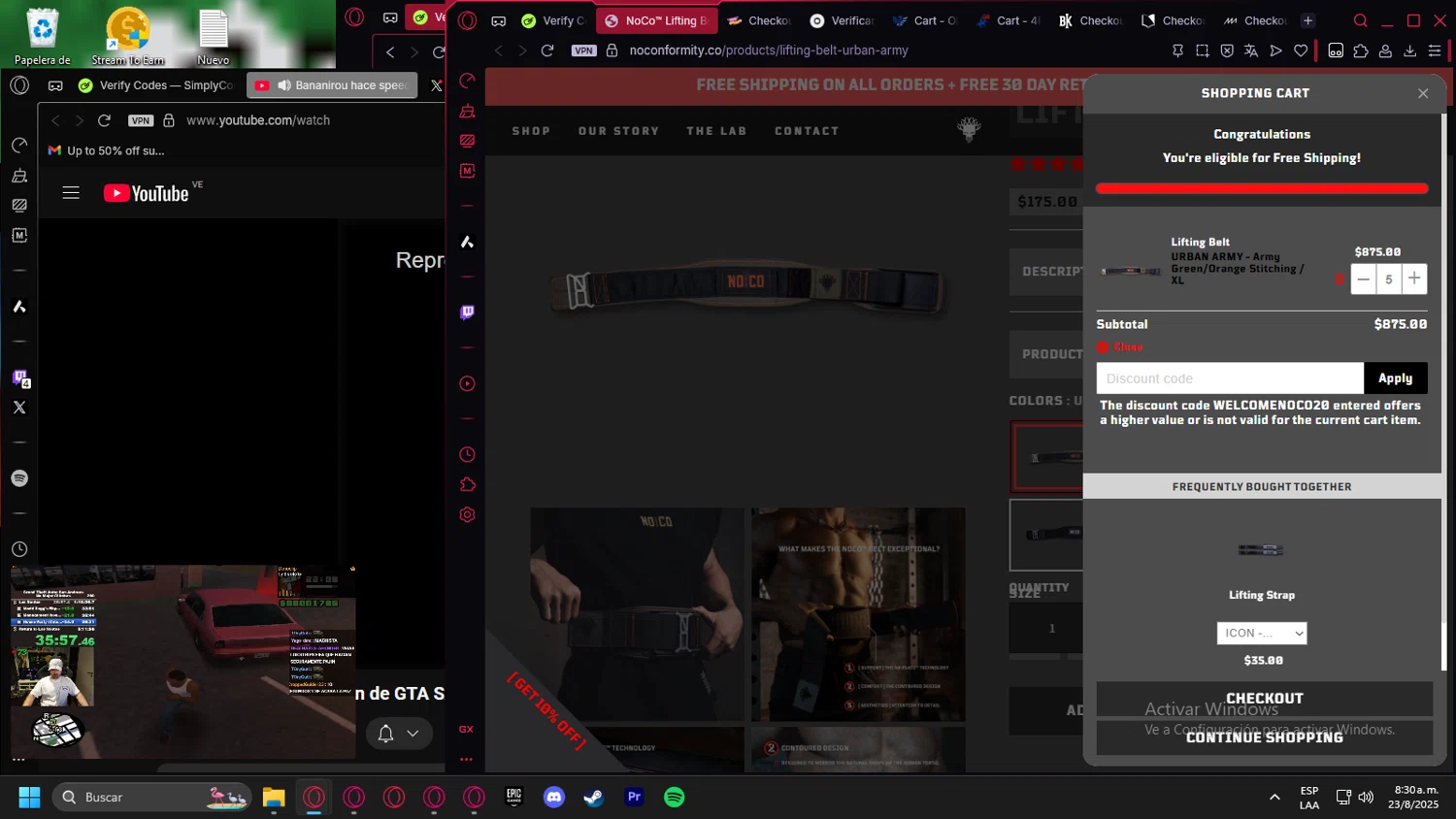Click CONTINUE SHOPPING in the cart
1456x819 pixels.
point(1265,737)
